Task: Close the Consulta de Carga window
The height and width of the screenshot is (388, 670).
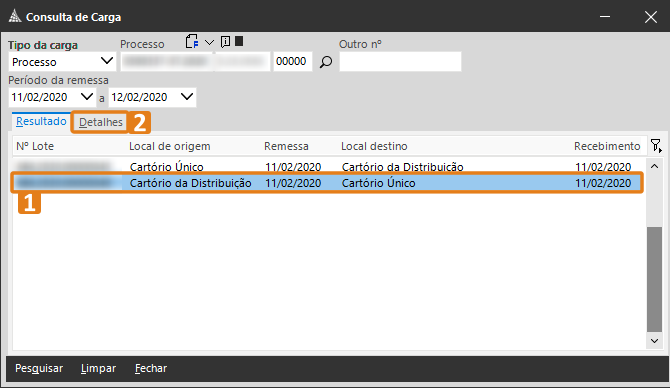Action: click(x=651, y=17)
